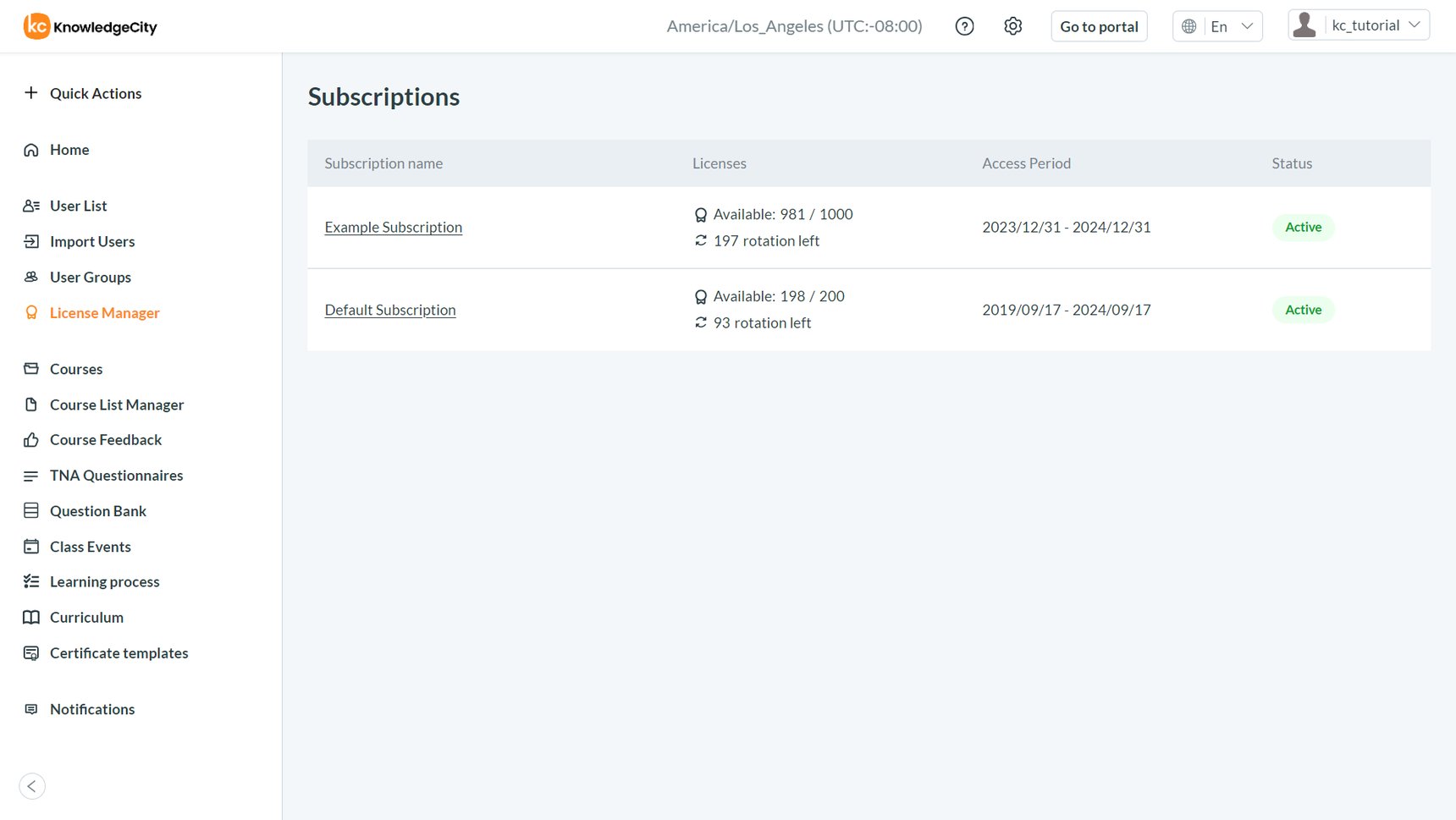Click the Notifications sidebar icon
Screen dimensions: 1456x820
pyautogui.click(x=30, y=709)
